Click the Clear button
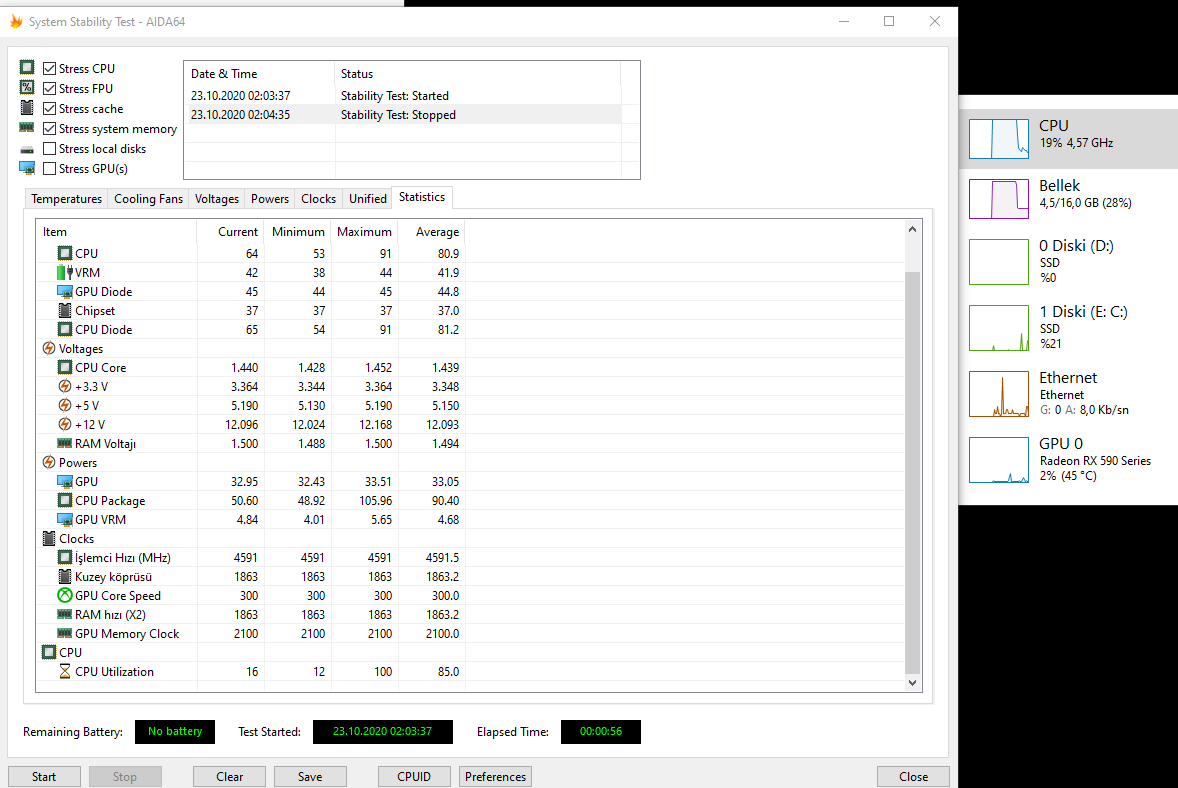Viewport: 1178px width, 788px height. 229,777
